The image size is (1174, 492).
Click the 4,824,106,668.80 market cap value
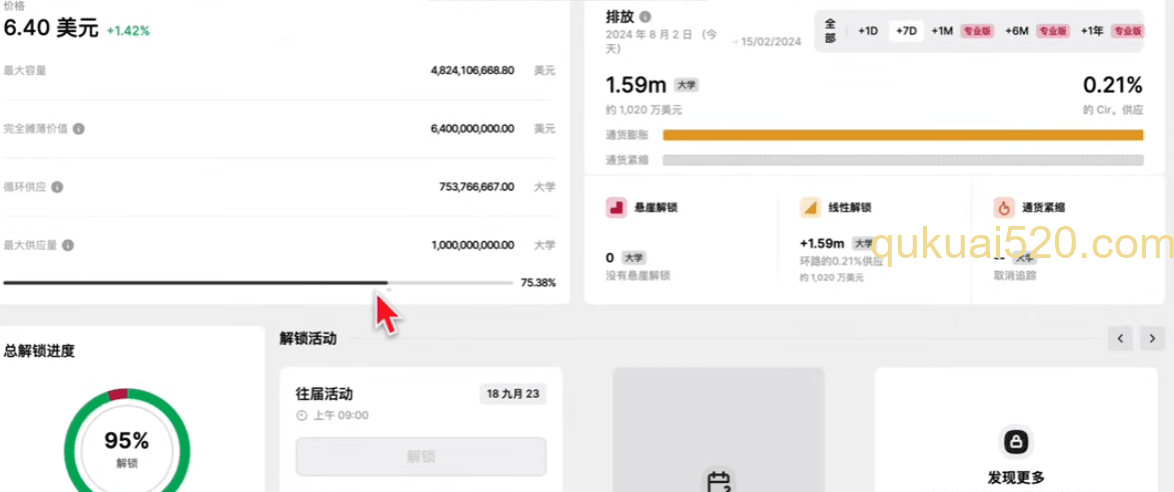[x=472, y=70]
